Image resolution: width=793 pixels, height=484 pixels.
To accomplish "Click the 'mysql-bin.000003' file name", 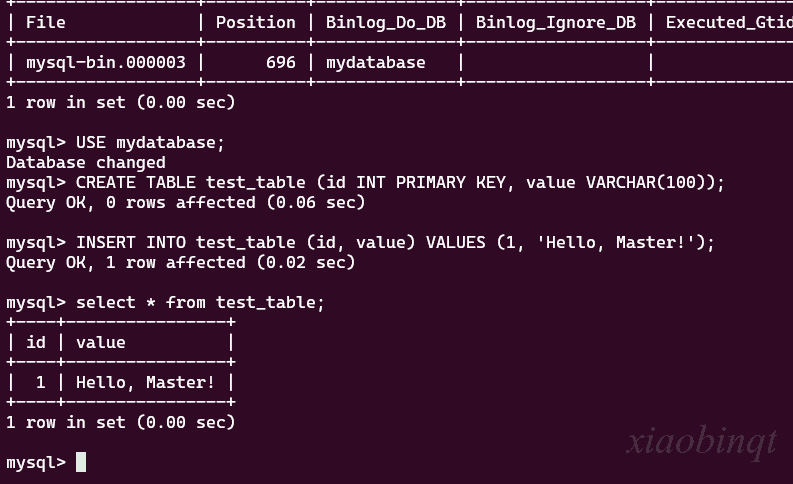I will 106,63.
